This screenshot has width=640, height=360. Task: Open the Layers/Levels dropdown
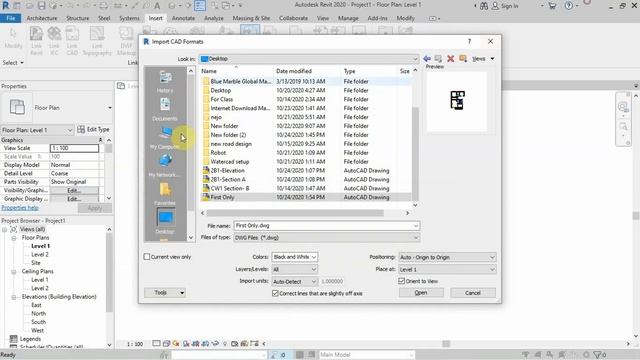click(295, 269)
